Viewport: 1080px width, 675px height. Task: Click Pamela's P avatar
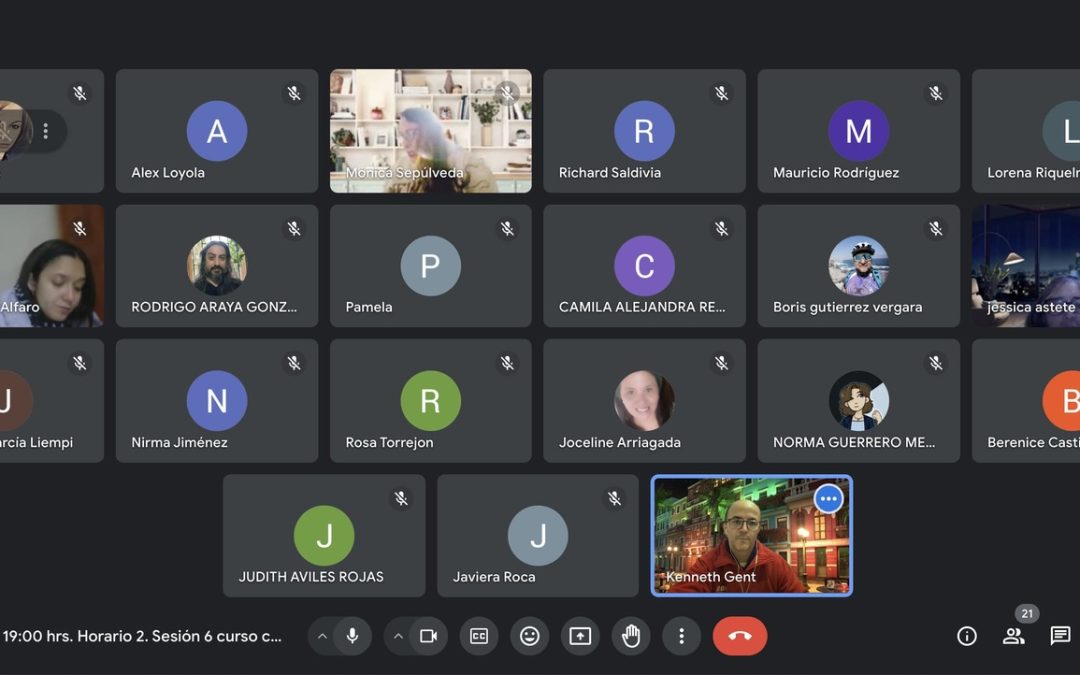coord(430,266)
